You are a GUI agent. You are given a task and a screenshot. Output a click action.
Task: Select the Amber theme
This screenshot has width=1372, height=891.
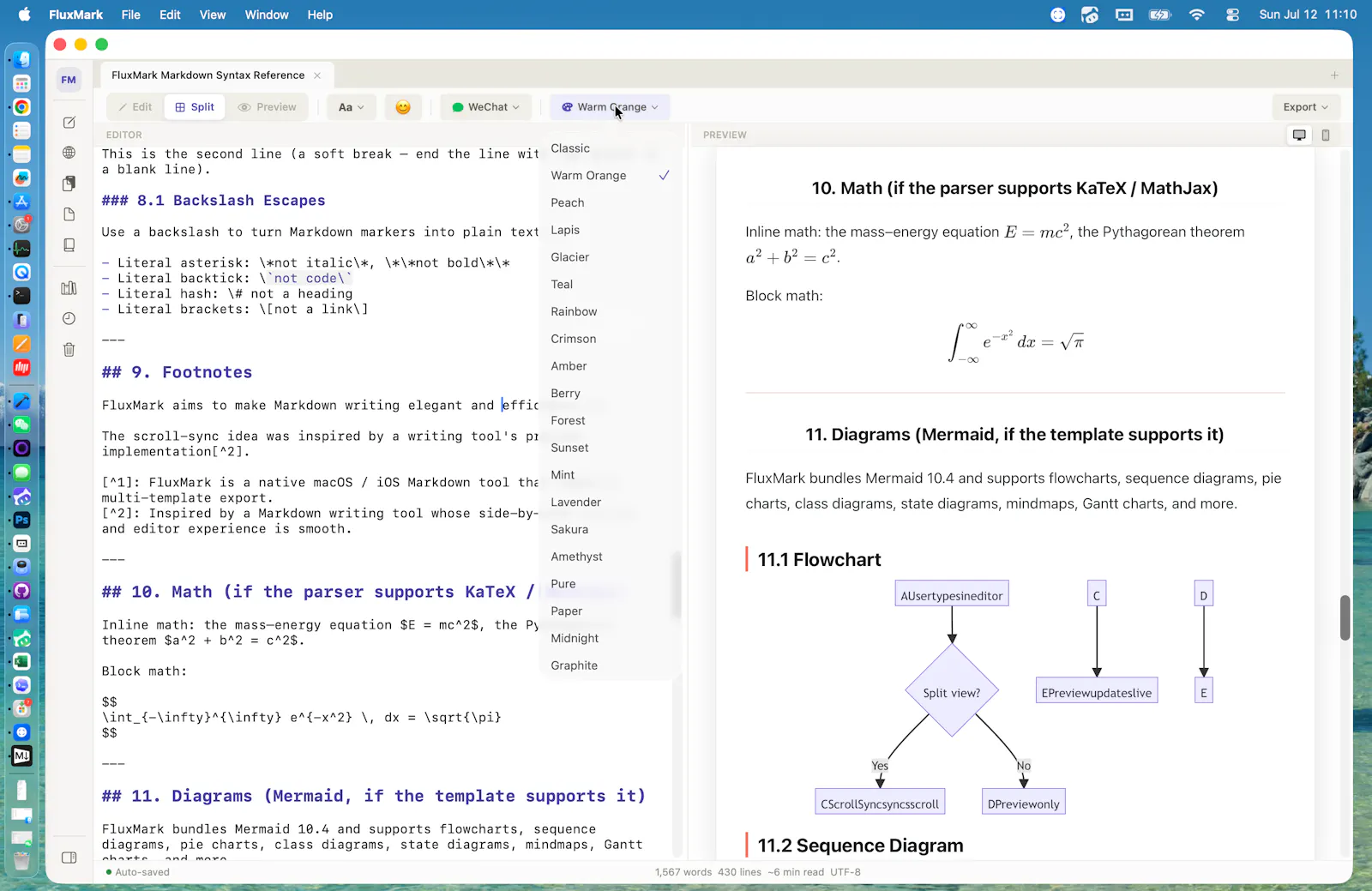[611, 366]
